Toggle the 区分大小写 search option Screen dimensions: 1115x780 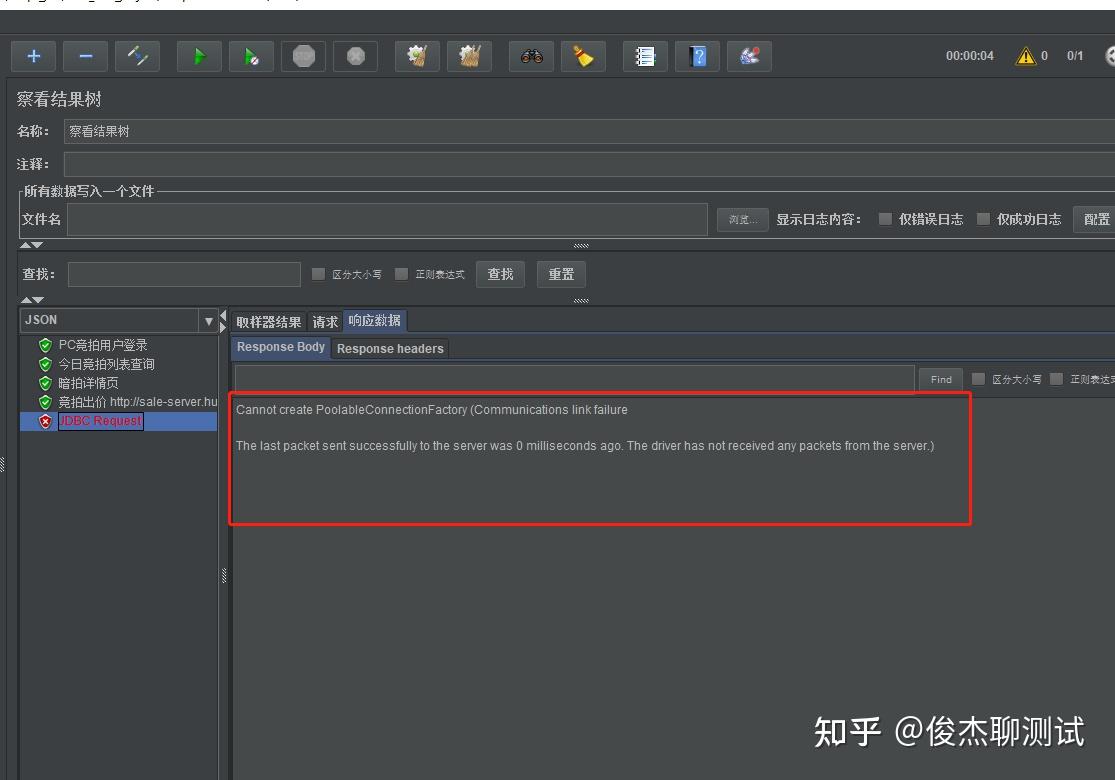[x=318, y=274]
